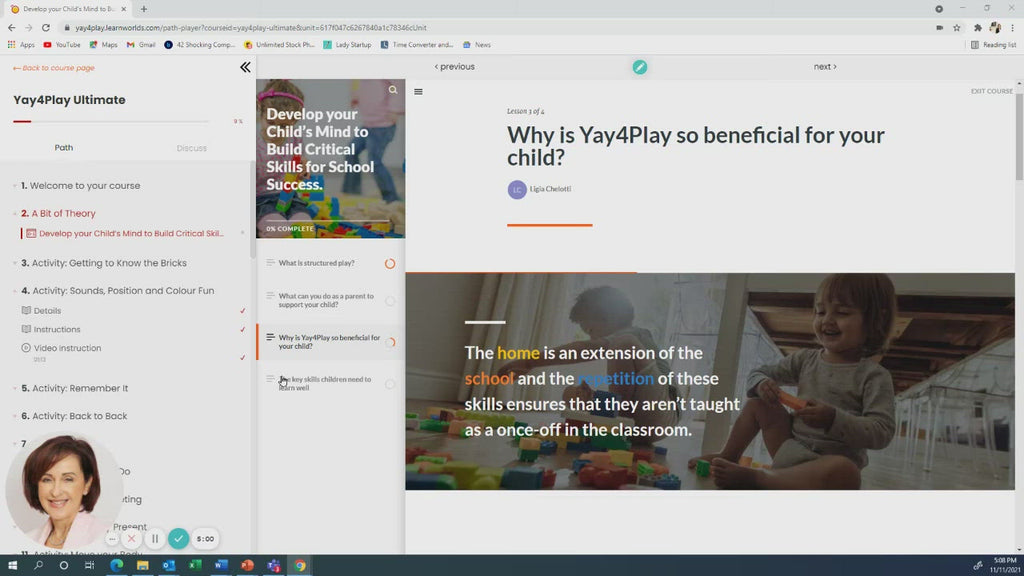
Task: Finish recording with teal checkmark button
Action: tap(178, 539)
